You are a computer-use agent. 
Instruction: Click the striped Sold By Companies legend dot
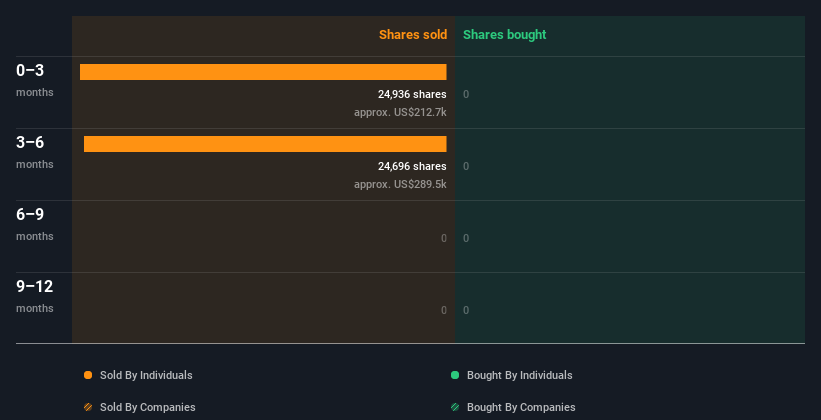click(88, 407)
